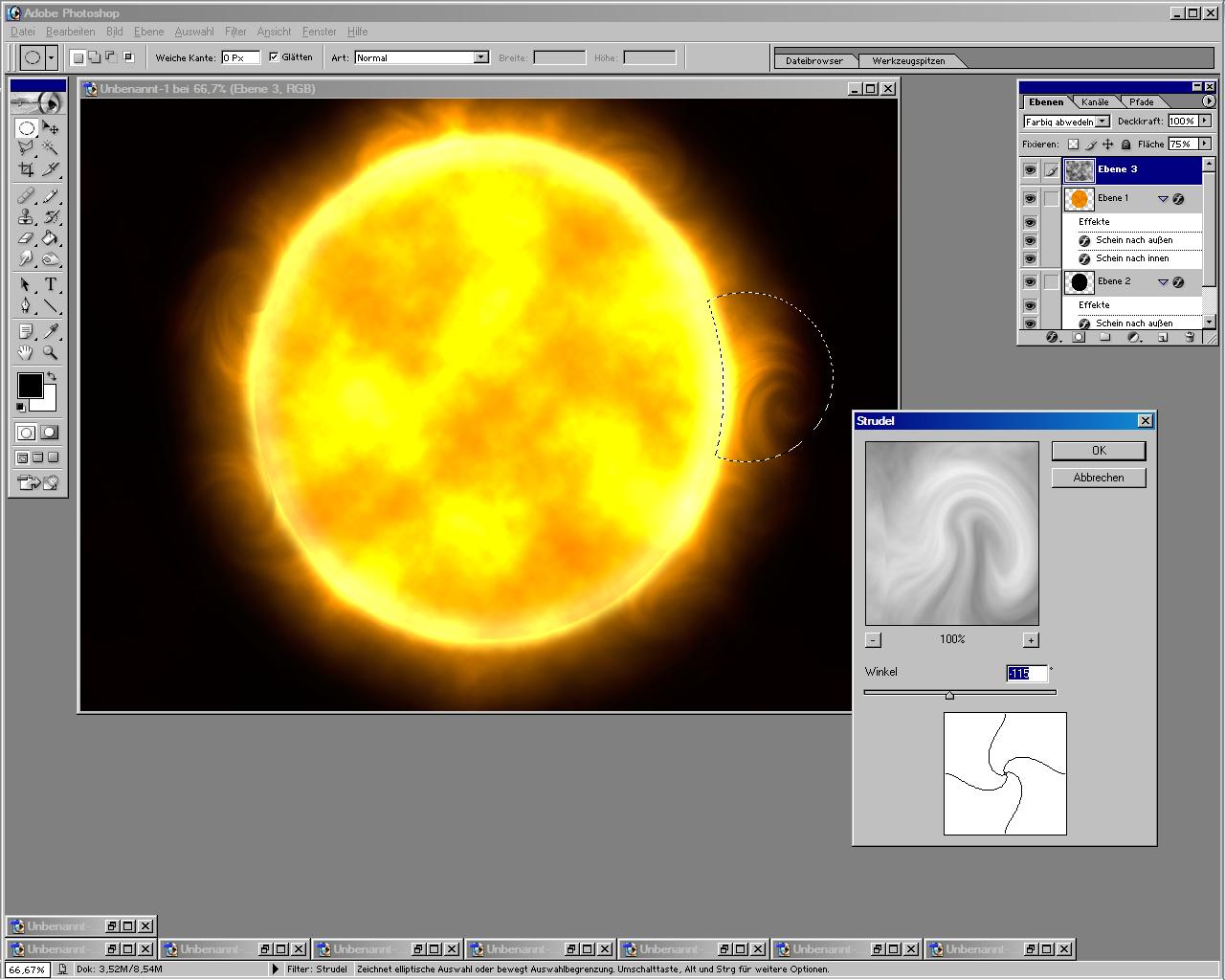Open the Fläche fill arrow
Screen dimensions: 1225x980
1204,144
